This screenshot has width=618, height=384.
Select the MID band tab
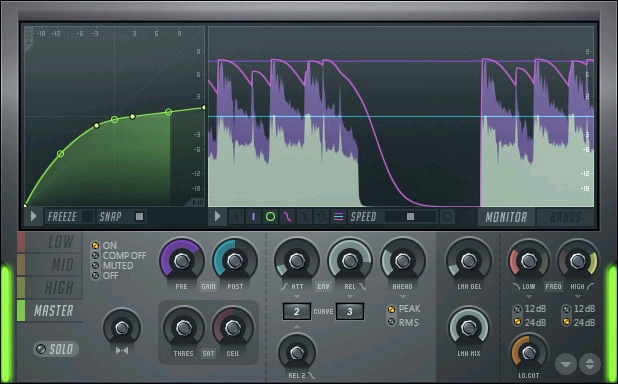tap(50, 265)
